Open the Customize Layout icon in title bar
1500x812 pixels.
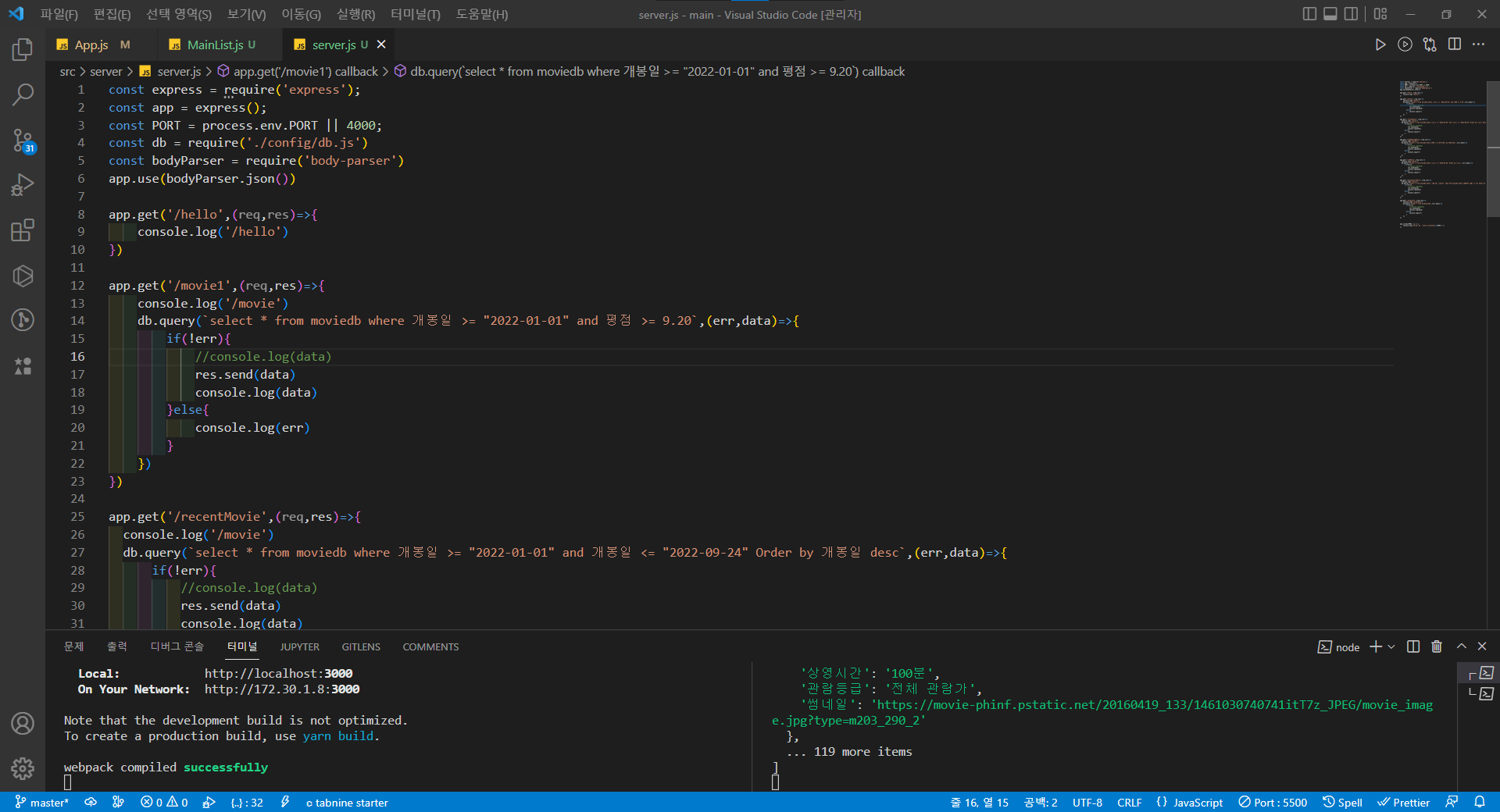1380,14
